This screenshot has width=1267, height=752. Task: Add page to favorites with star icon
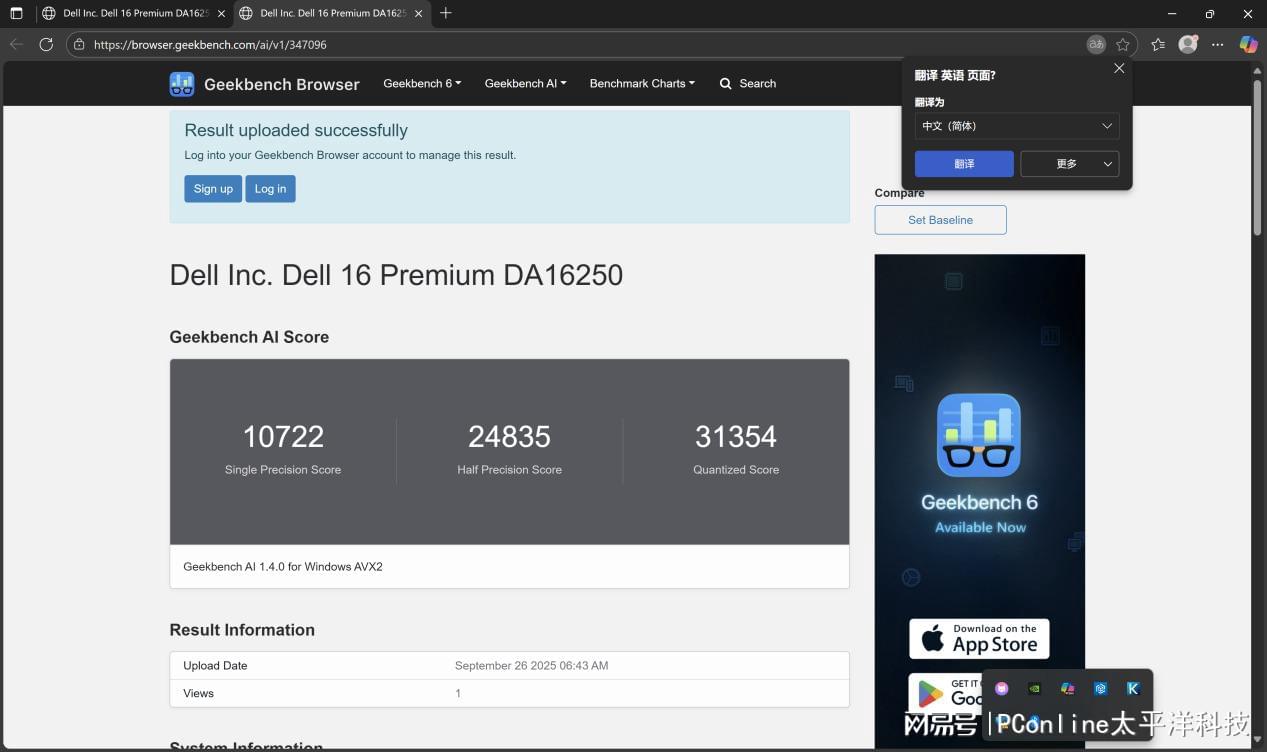(1123, 44)
